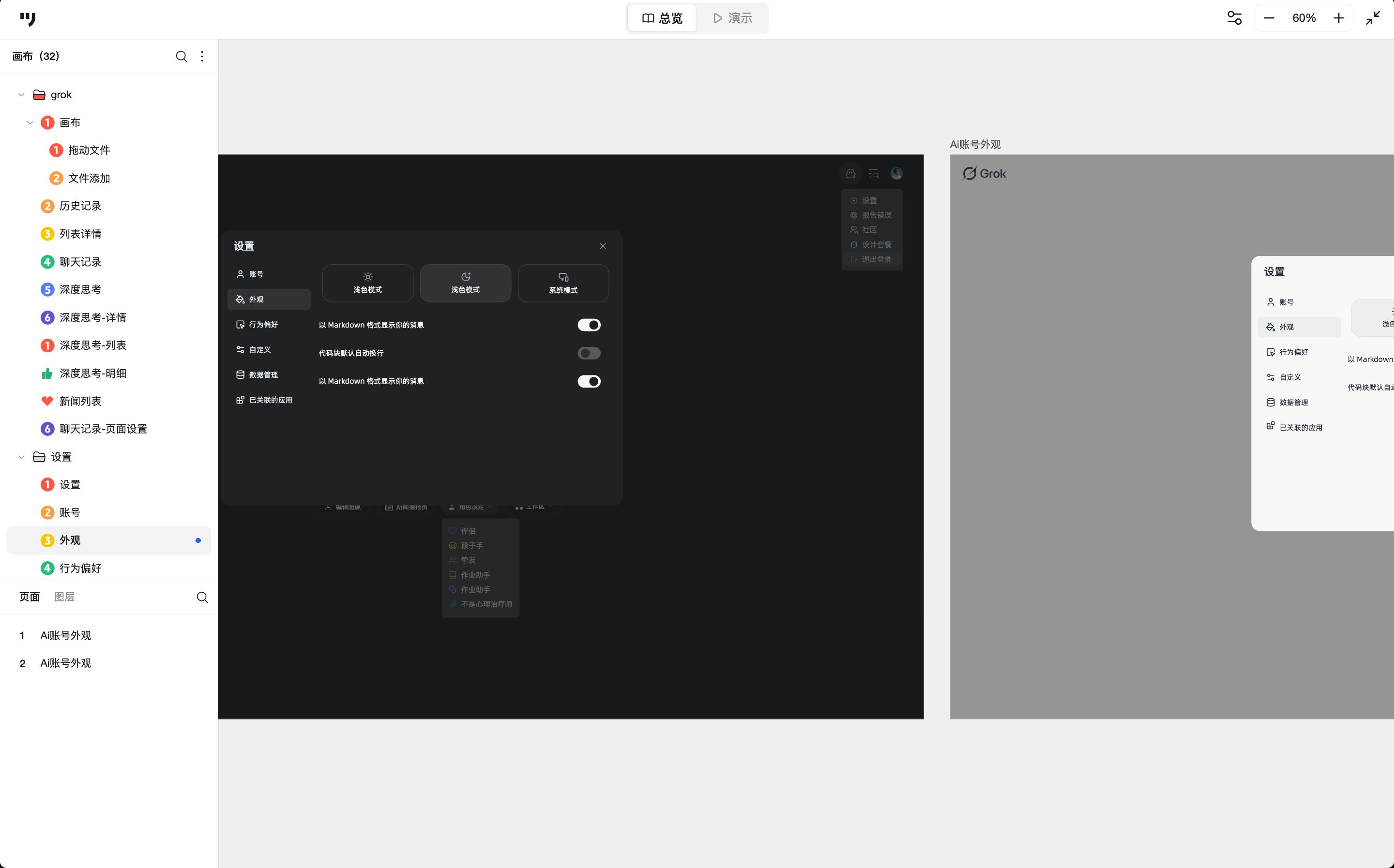The height and width of the screenshot is (868, 1394).
Task: Select the system mode option with monitor icon
Action: pos(563,283)
